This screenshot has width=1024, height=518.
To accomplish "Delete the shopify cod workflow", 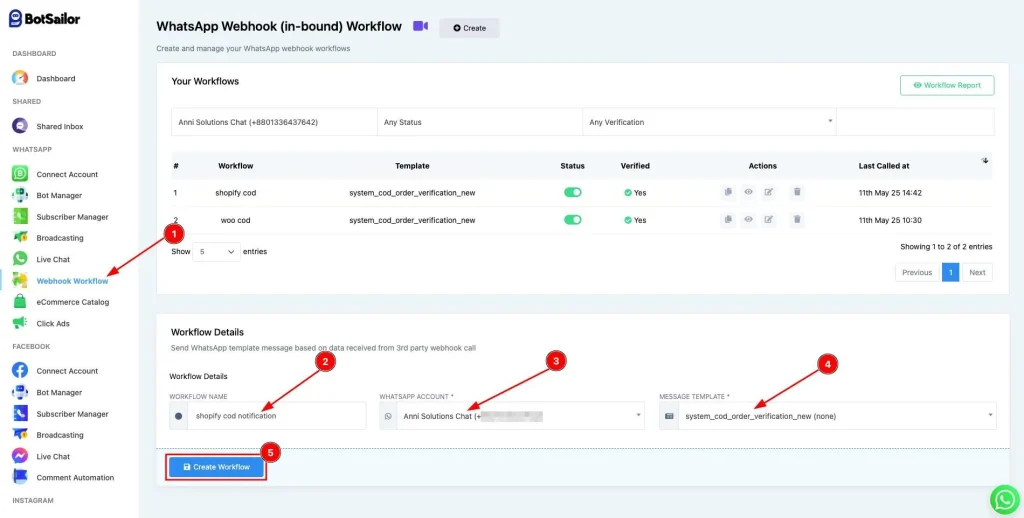I will pos(797,192).
